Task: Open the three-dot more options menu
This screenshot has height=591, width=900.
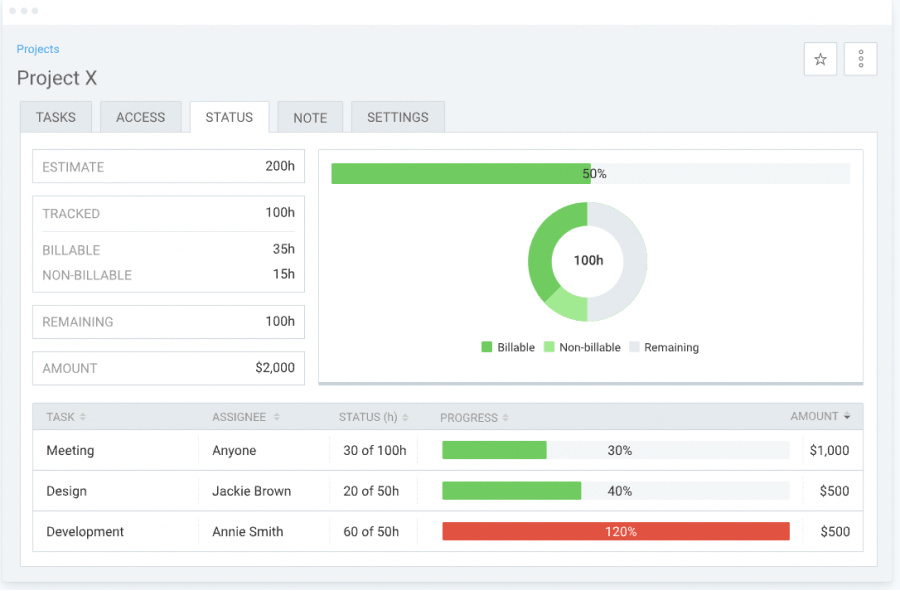Action: tap(860, 59)
